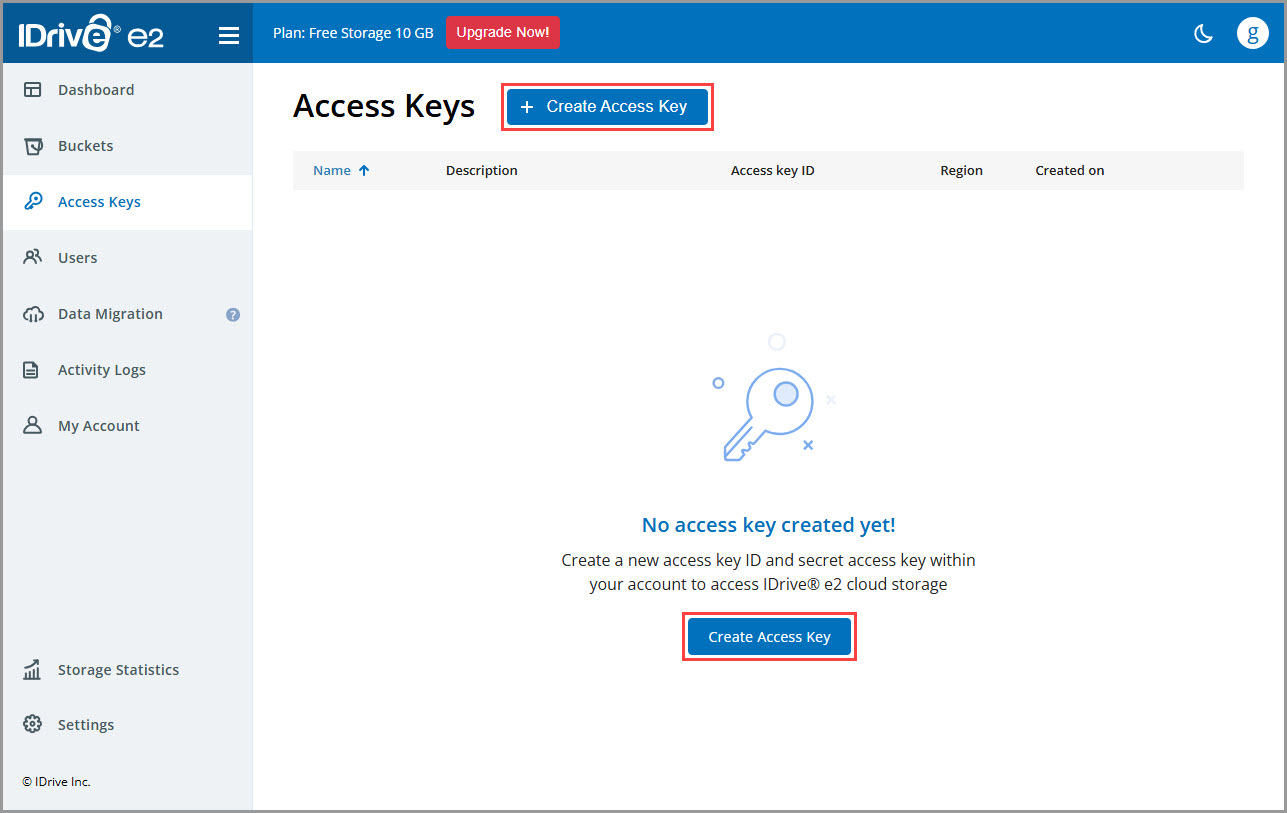
Task: Open the Settings menu item
Action: tap(127, 725)
